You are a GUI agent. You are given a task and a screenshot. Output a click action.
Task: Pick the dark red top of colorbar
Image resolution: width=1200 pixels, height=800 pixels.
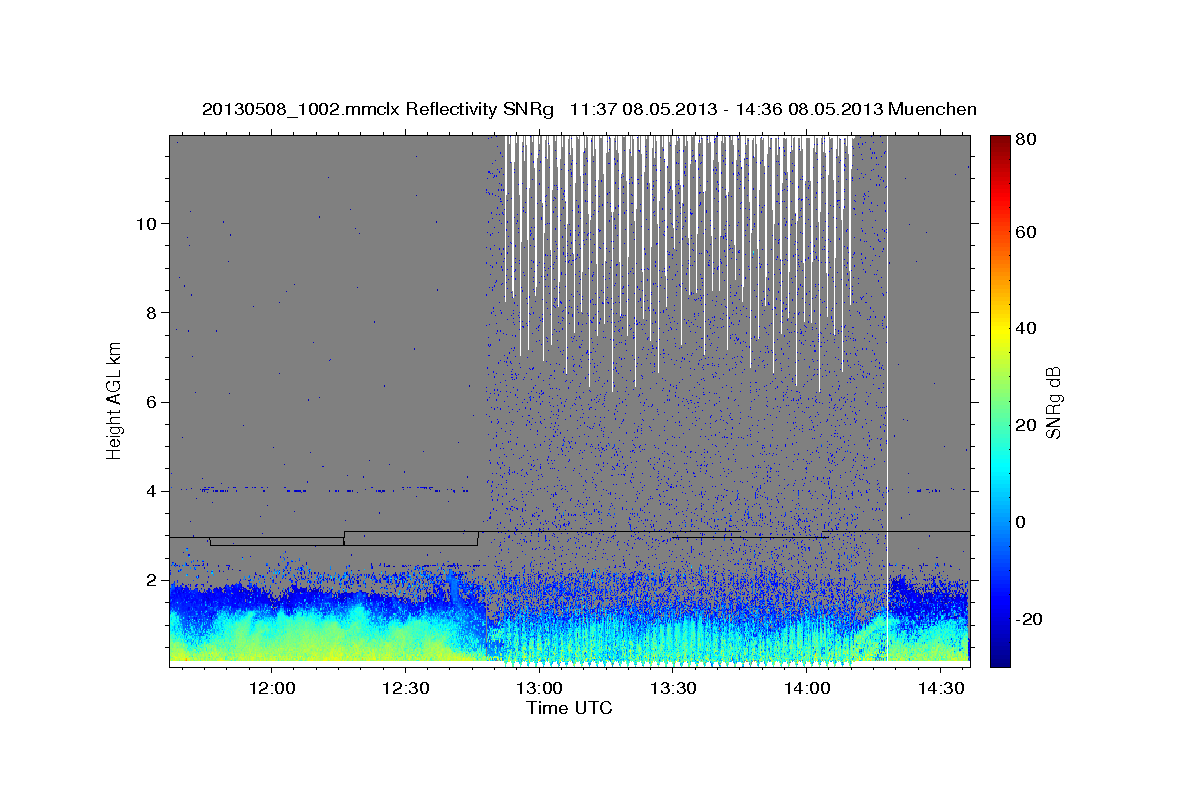(x=1000, y=142)
